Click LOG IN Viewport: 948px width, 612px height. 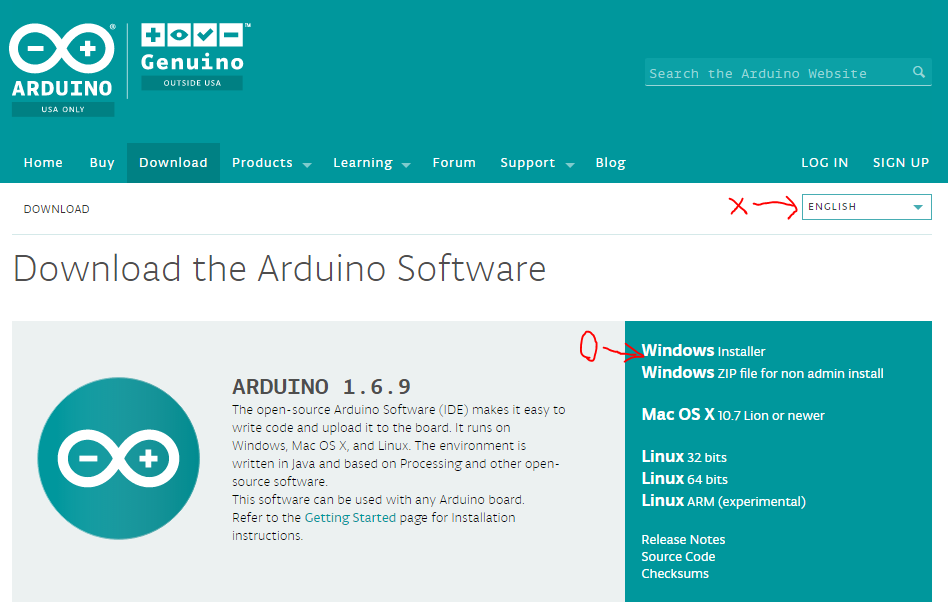pos(825,163)
